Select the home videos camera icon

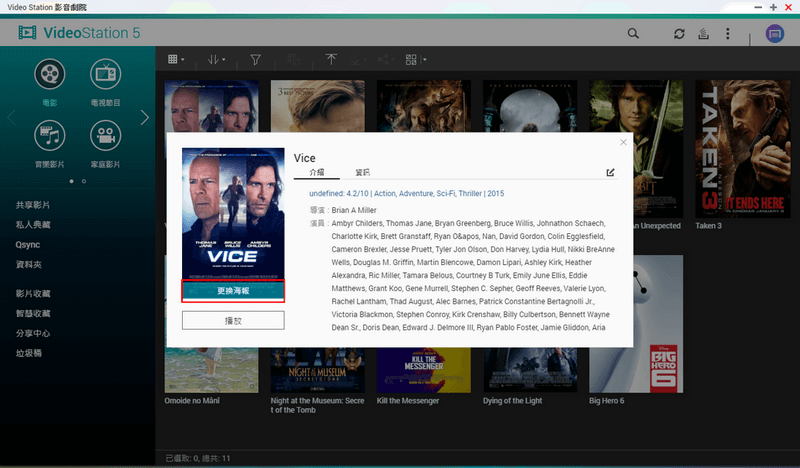coord(106,135)
